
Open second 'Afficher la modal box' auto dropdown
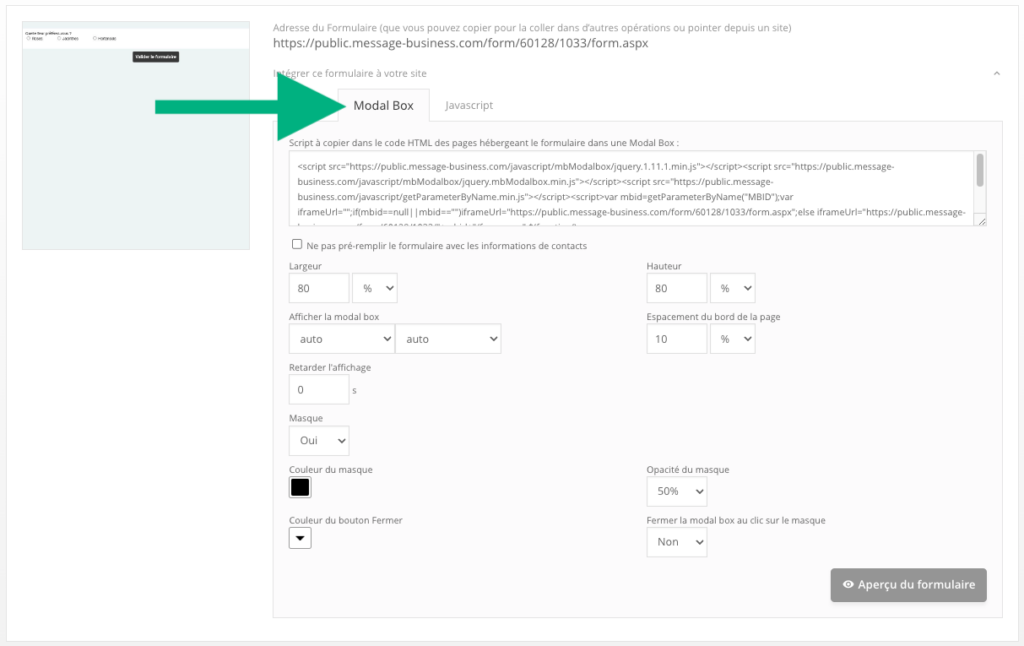pyautogui.click(x=448, y=339)
